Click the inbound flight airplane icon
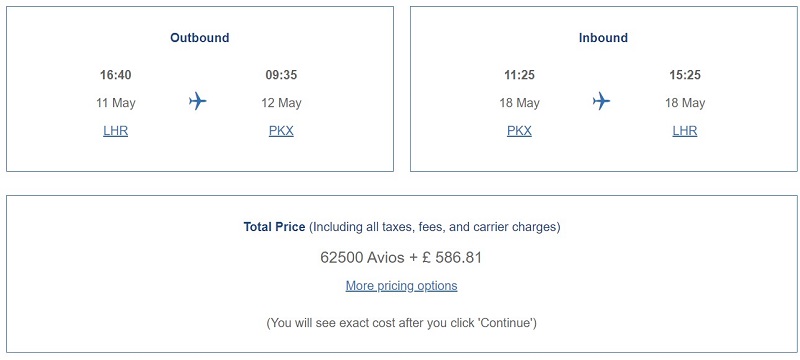800x360 pixels. (x=601, y=101)
